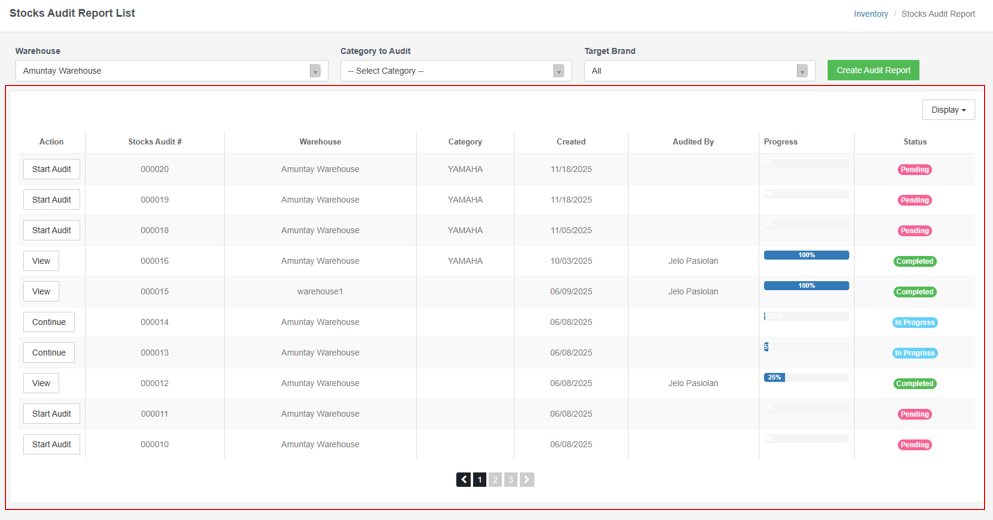Open the Target Brand dropdown
The height and width of the screenshot is (520, 993).
point(699,71)
